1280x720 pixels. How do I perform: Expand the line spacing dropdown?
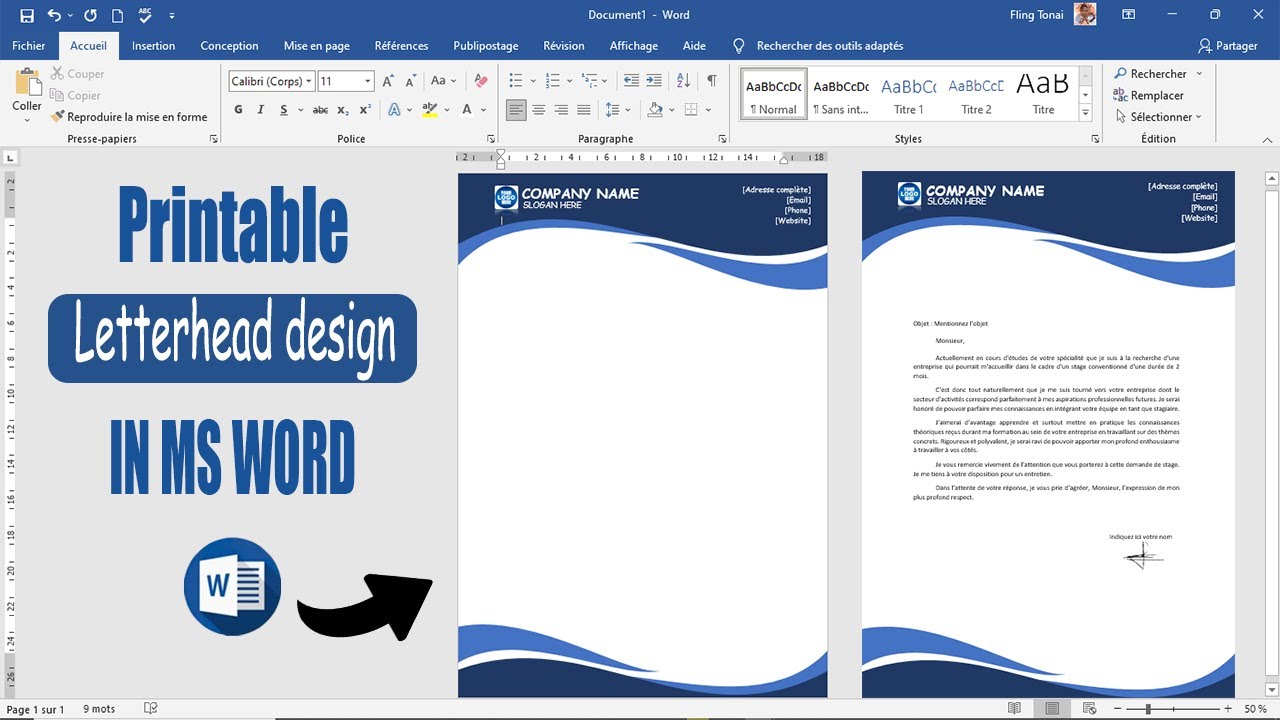pyautogui.click(x=627, y=110)
